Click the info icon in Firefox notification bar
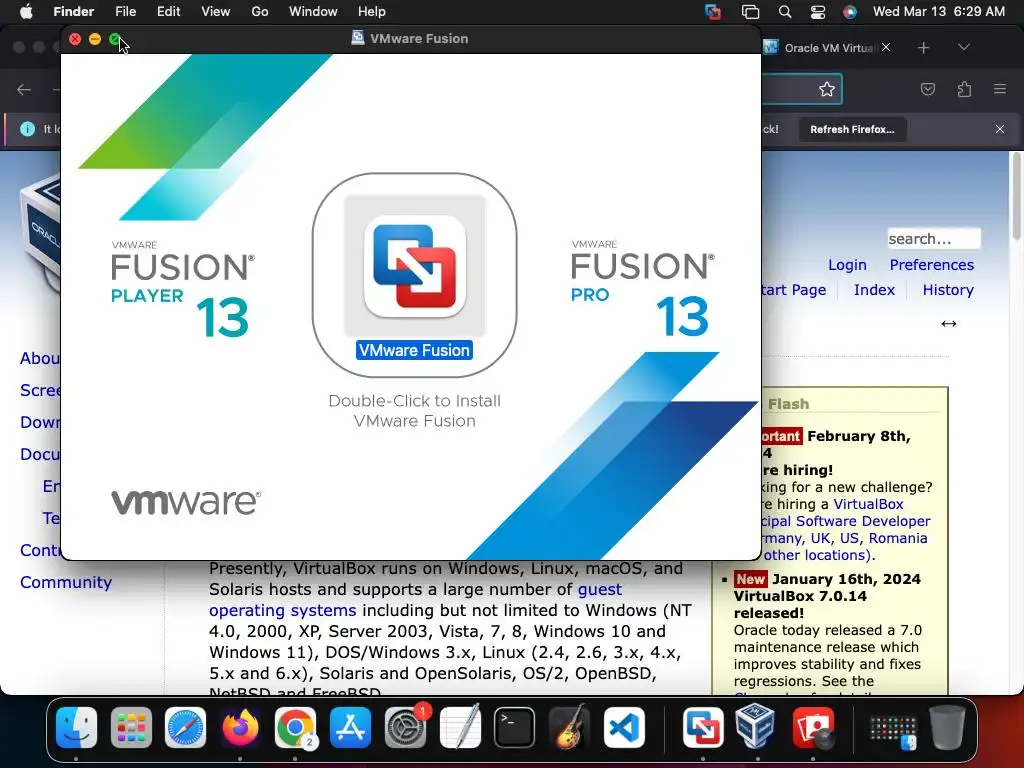The width and height of the screenshot is (1024, 768). point(27,129)
